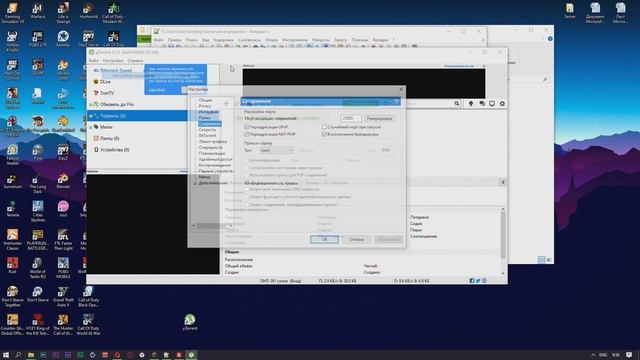Open PUBG LITE desktop shortcut
The width and height of the screenshot is (640, 360).
38,39
